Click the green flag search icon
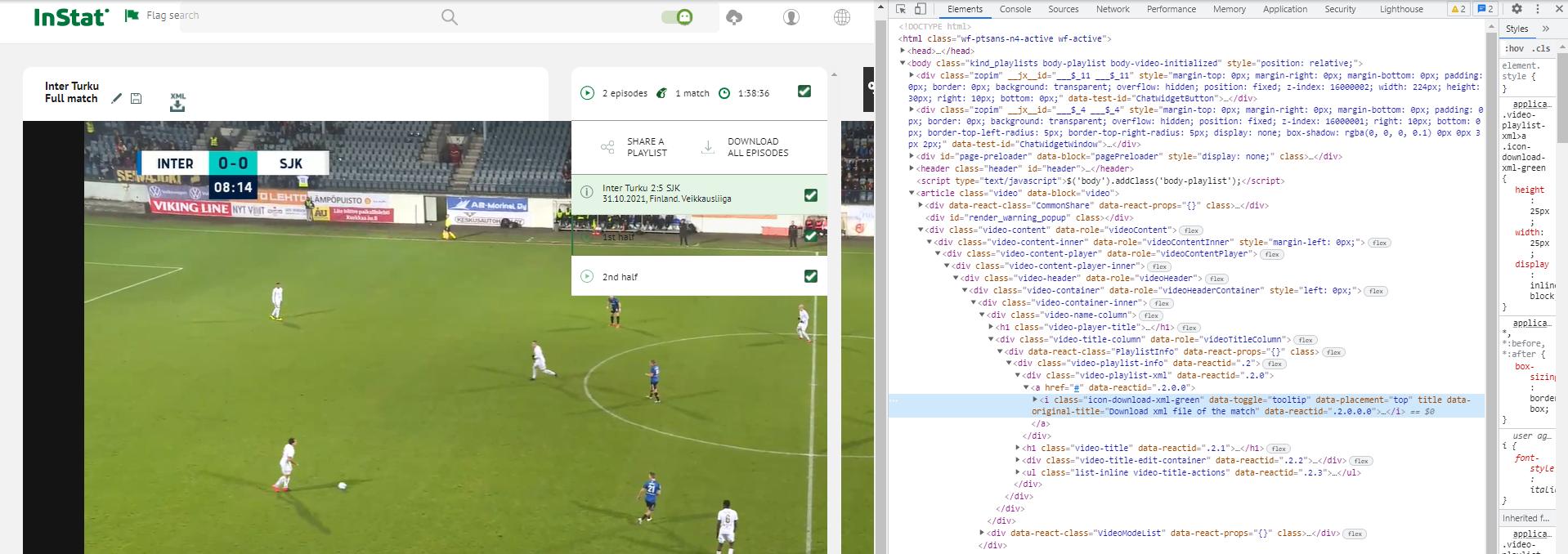 tap(131, 15)
